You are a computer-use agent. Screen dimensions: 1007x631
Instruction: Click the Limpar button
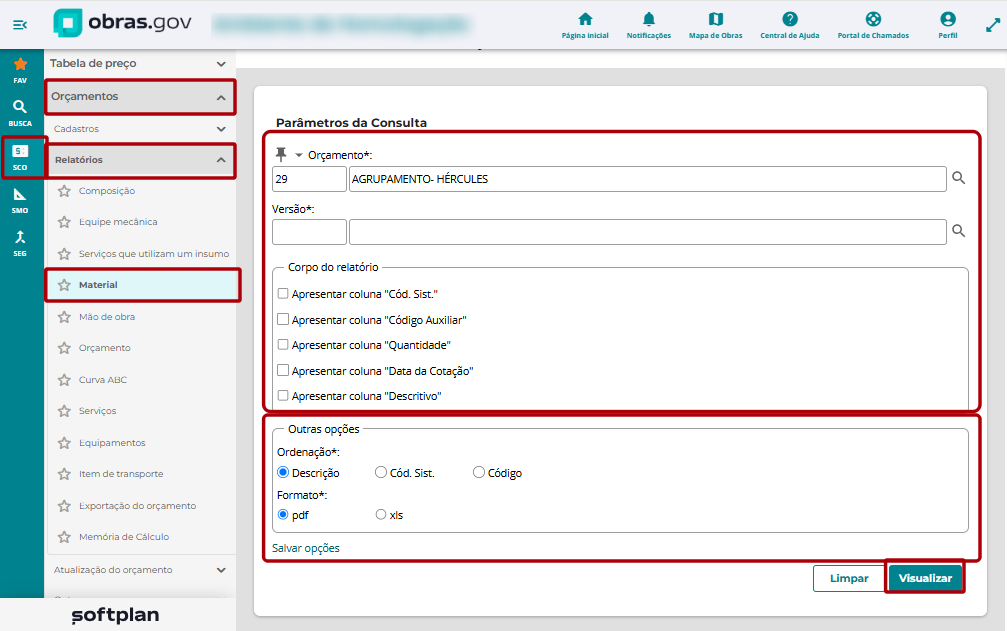(848, 578)
